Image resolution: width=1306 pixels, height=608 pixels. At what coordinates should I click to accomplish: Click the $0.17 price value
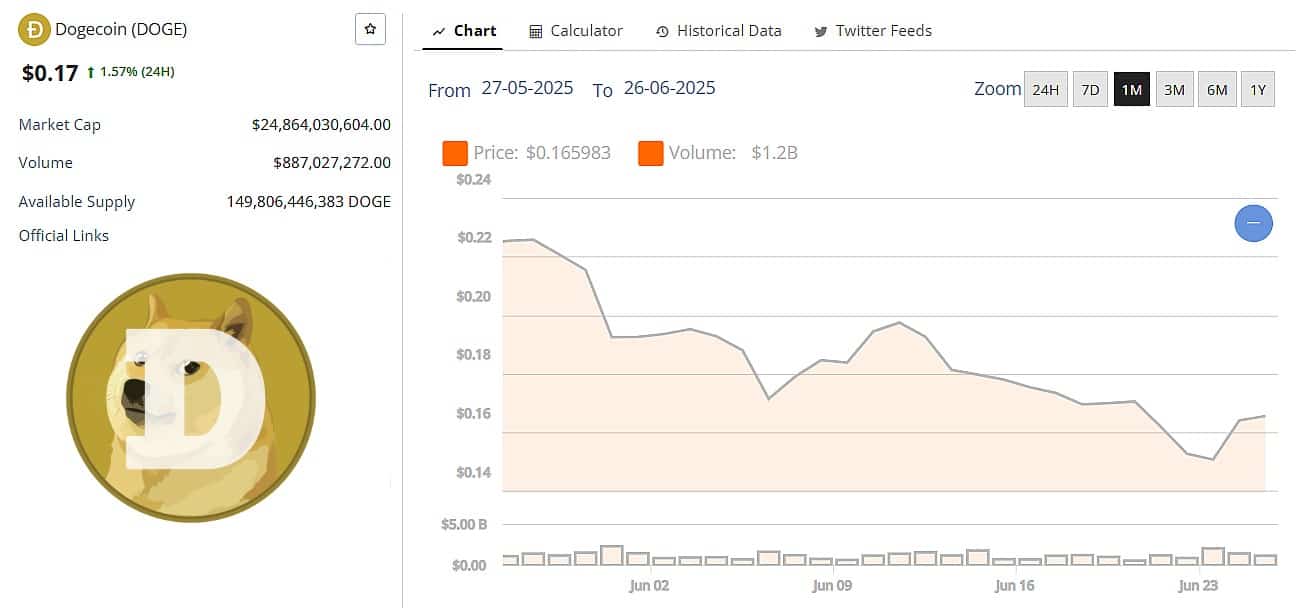click(x=50, y=72)
